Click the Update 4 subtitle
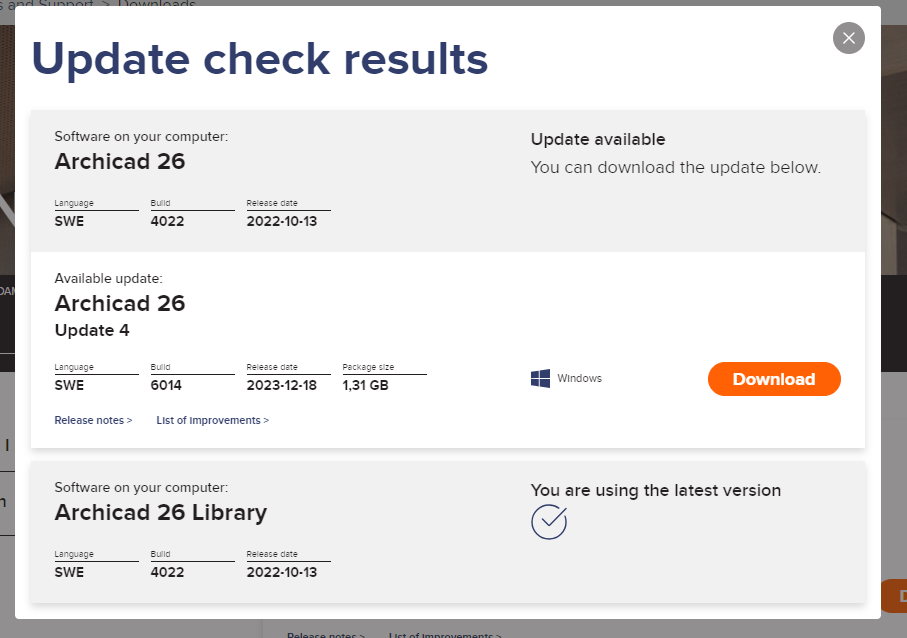This screenshot has height=638, width=907. pos(92,330)
